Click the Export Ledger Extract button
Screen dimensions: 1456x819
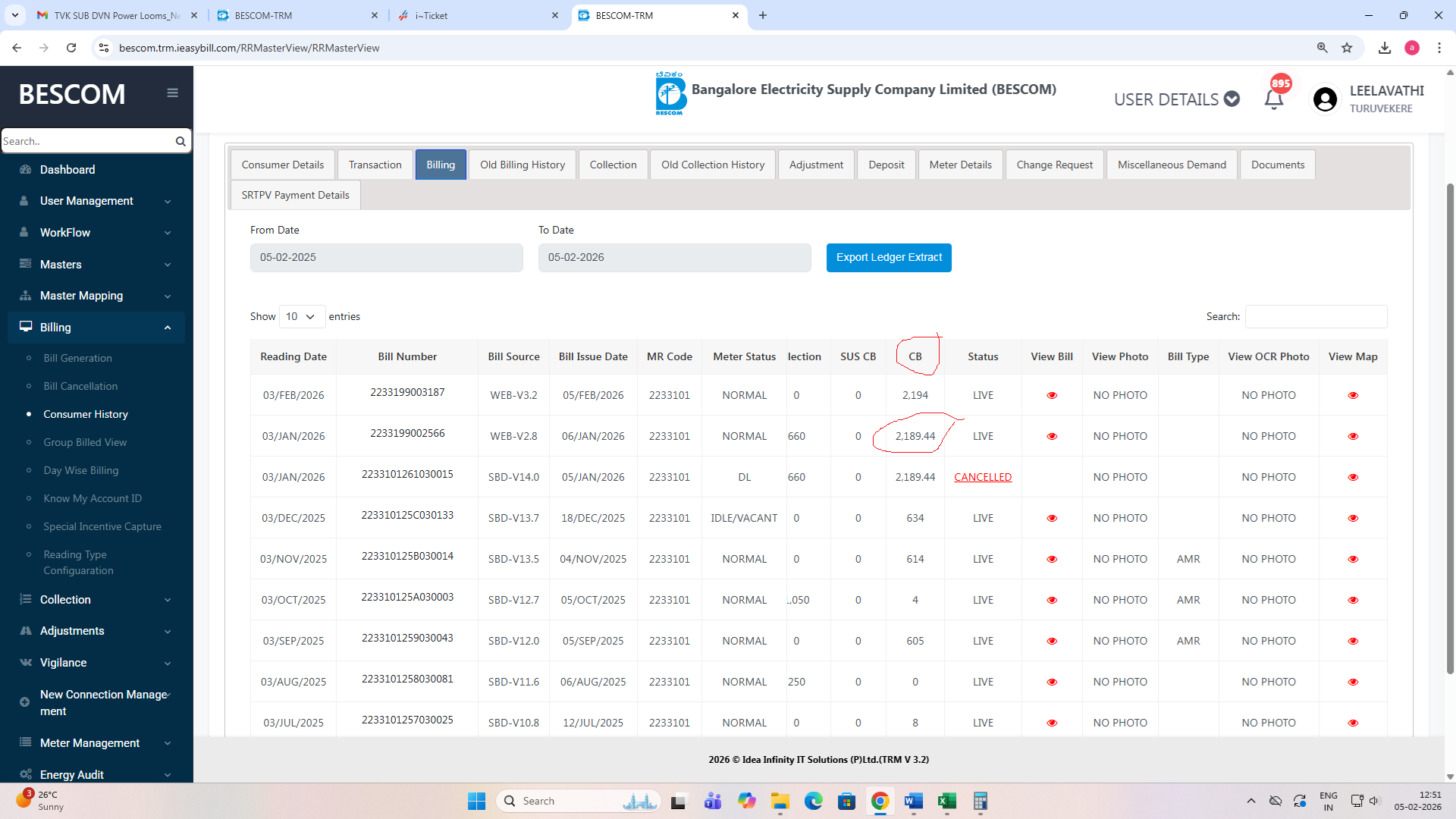coord(888,257)
